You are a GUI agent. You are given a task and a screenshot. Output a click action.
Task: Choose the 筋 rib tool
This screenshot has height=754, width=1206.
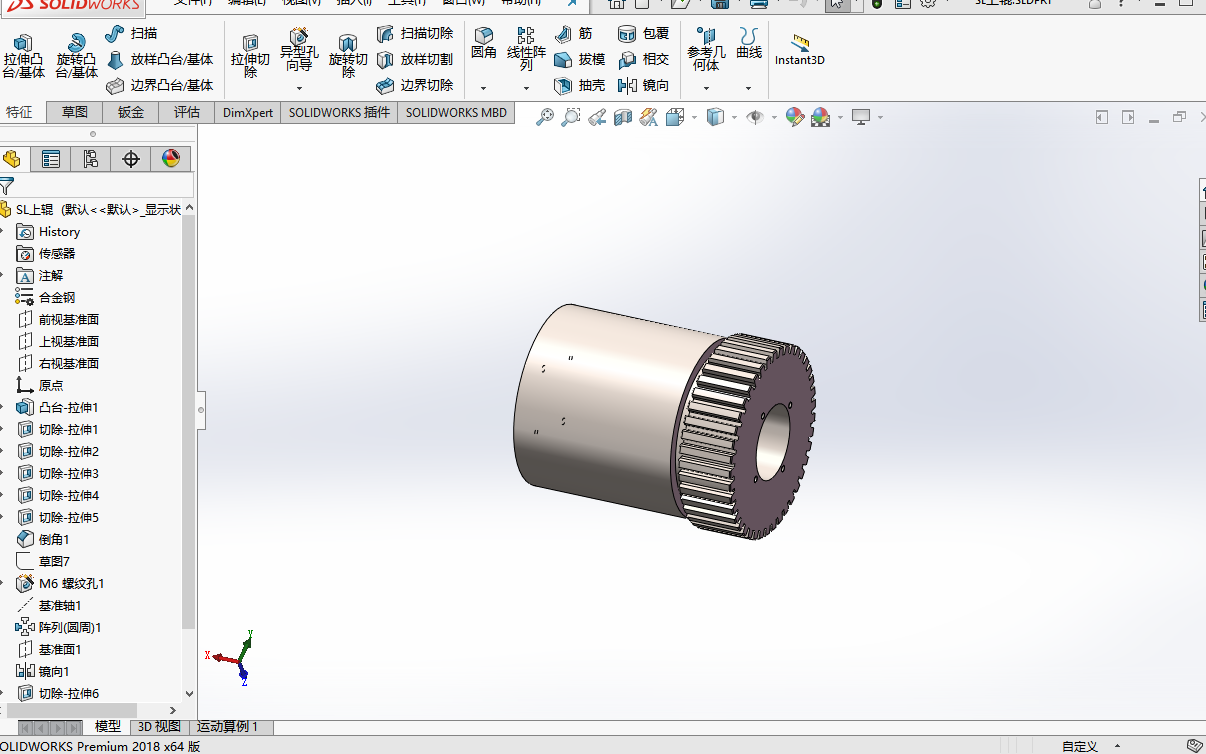[x=573, y=33]
